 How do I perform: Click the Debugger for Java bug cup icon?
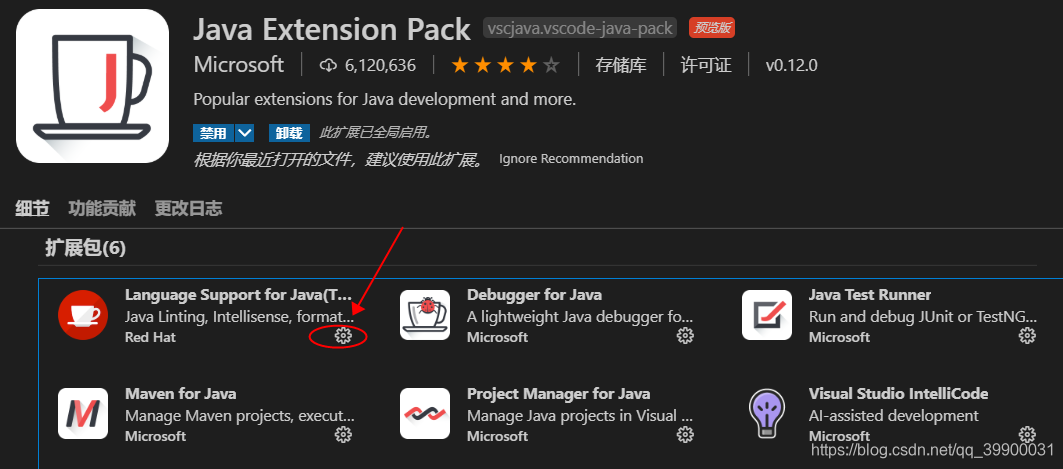424,314
